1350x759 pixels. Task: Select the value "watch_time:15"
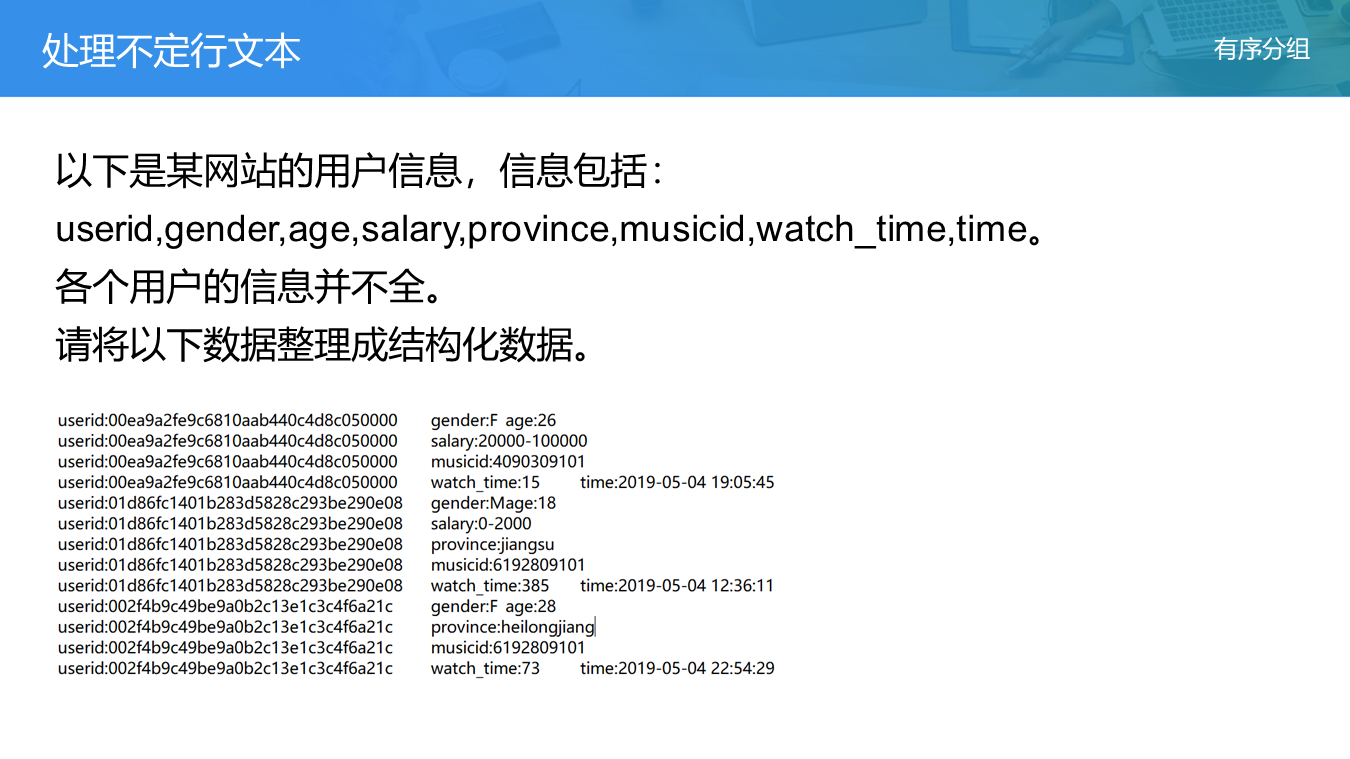click(485, 482)
